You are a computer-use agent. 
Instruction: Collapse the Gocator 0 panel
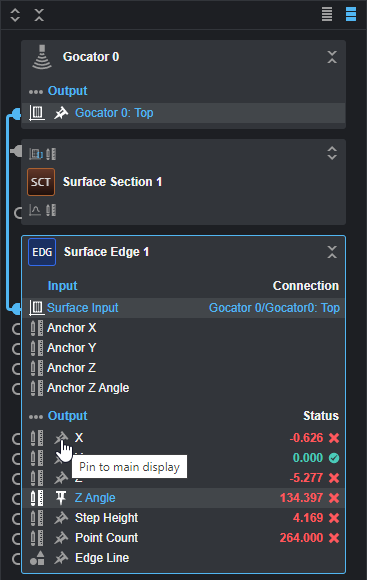tap(332, 57)
